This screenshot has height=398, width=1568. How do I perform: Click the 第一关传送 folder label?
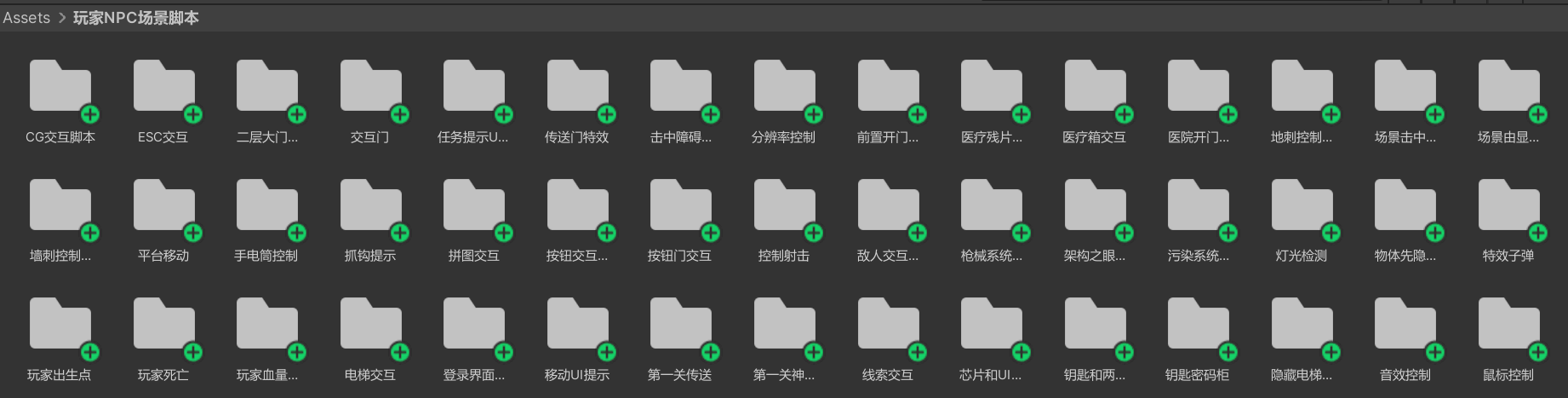[680, 375]
